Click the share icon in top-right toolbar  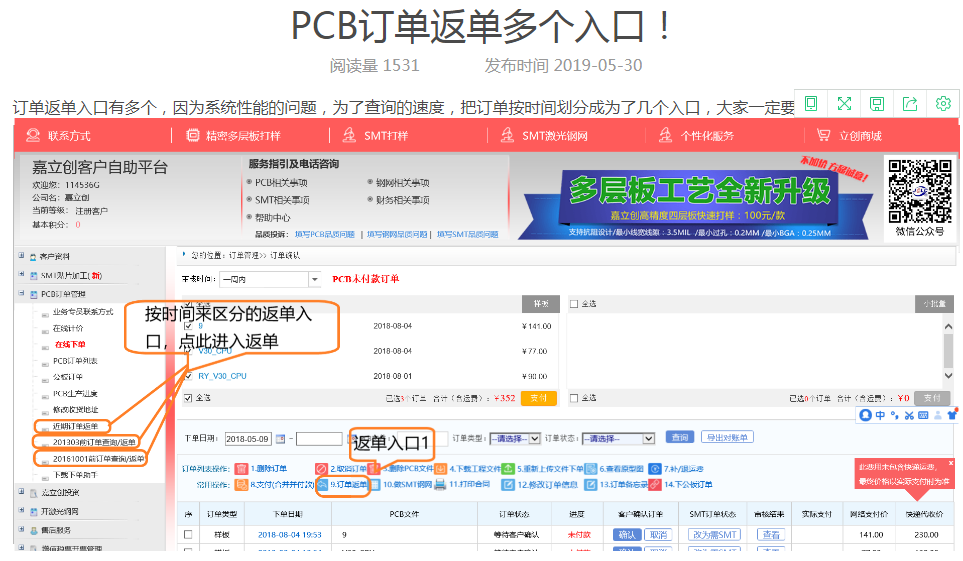pos(909,104)
